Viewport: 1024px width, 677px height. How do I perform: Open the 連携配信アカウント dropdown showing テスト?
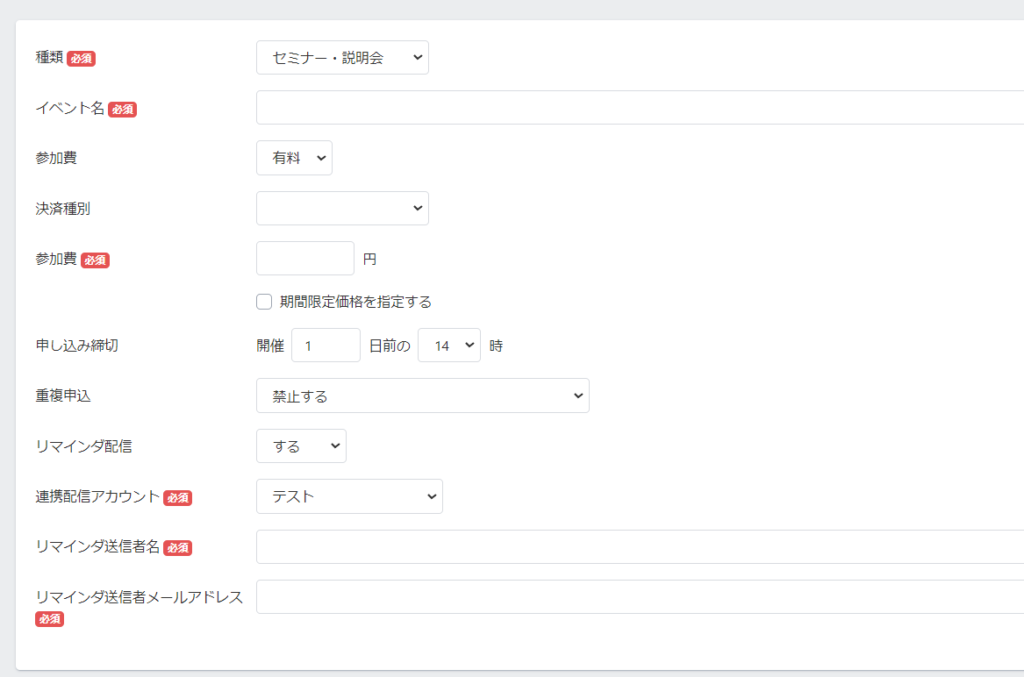pos(349,496)
